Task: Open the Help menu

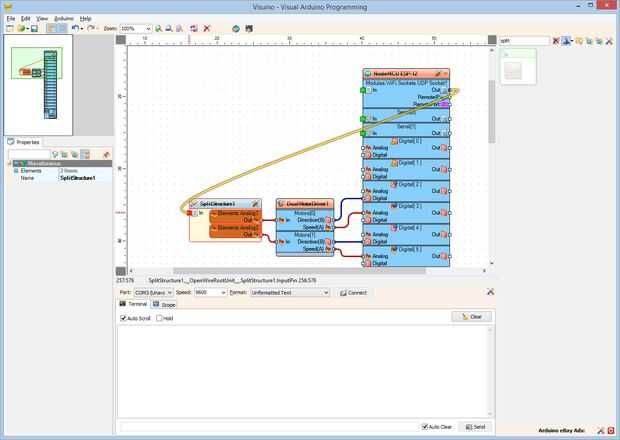Action: [x=85, y=19]
